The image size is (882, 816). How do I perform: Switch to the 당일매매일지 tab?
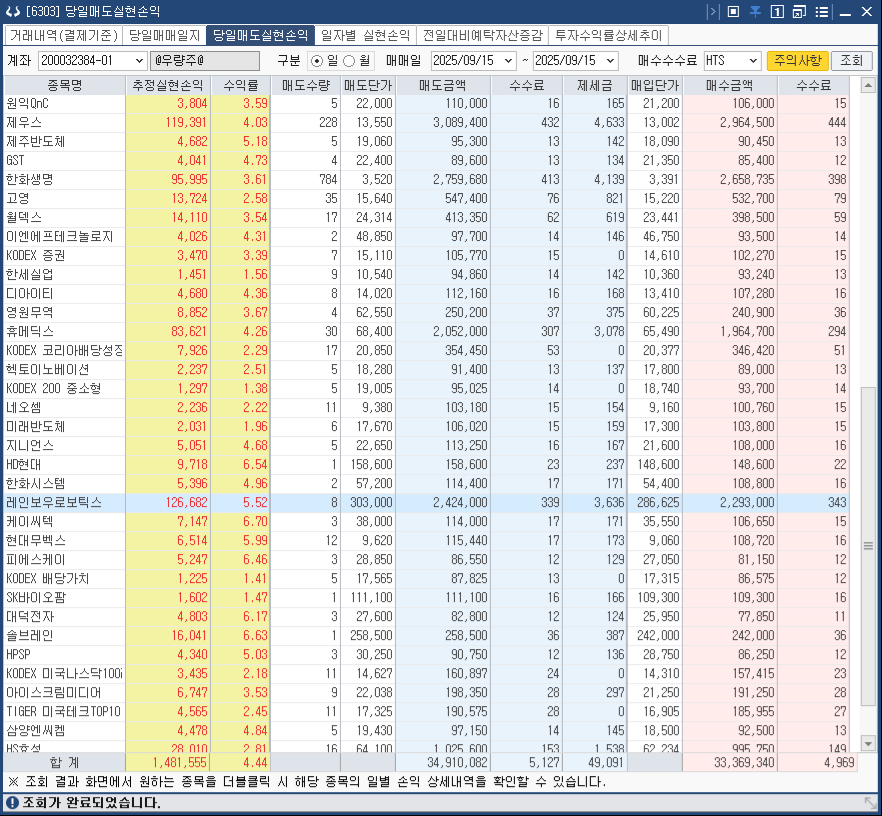pyautogui.click(x=164, y=35)
